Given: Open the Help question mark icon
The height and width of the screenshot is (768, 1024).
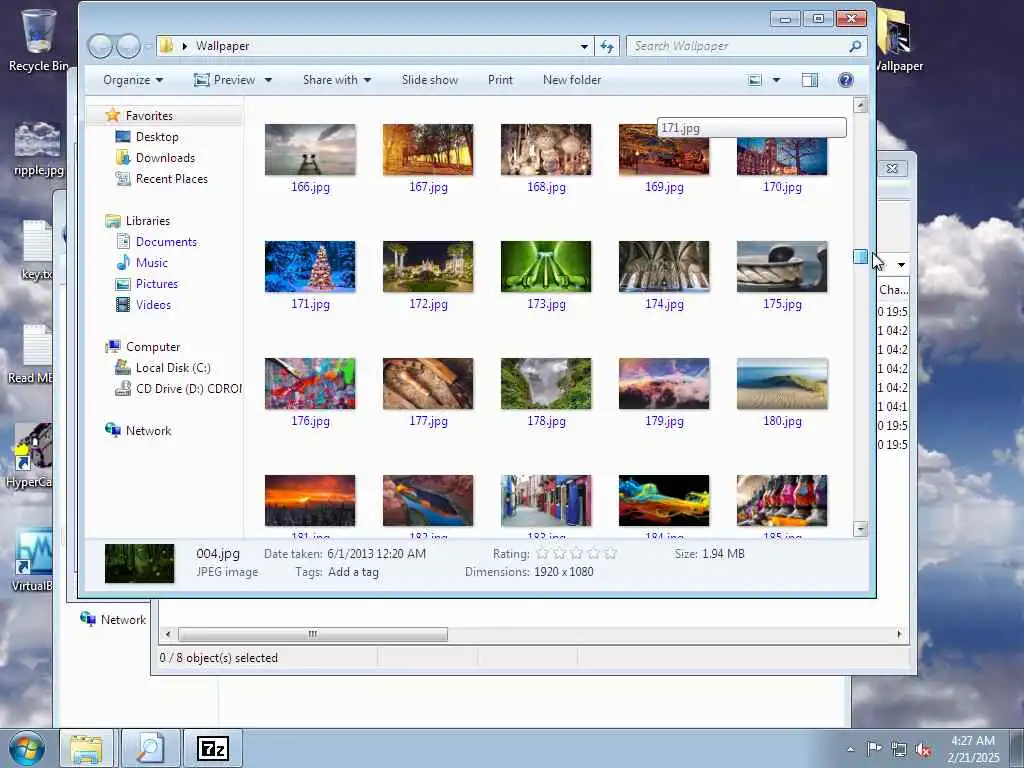Looking at the screenshot, I should click(845, 80).
